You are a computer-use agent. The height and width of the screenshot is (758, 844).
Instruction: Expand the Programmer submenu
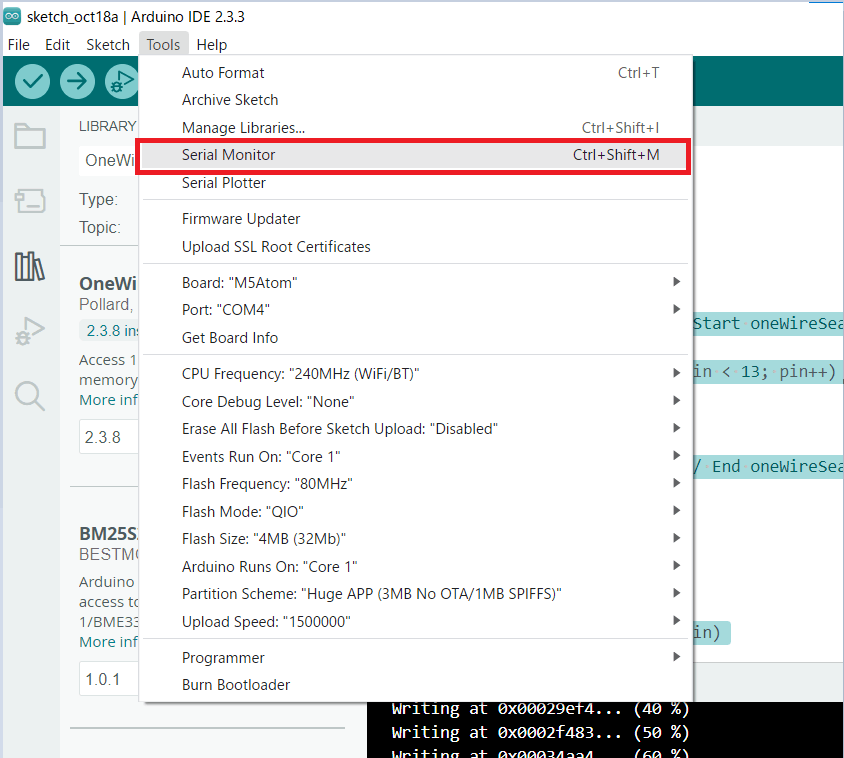pos(415,657)
